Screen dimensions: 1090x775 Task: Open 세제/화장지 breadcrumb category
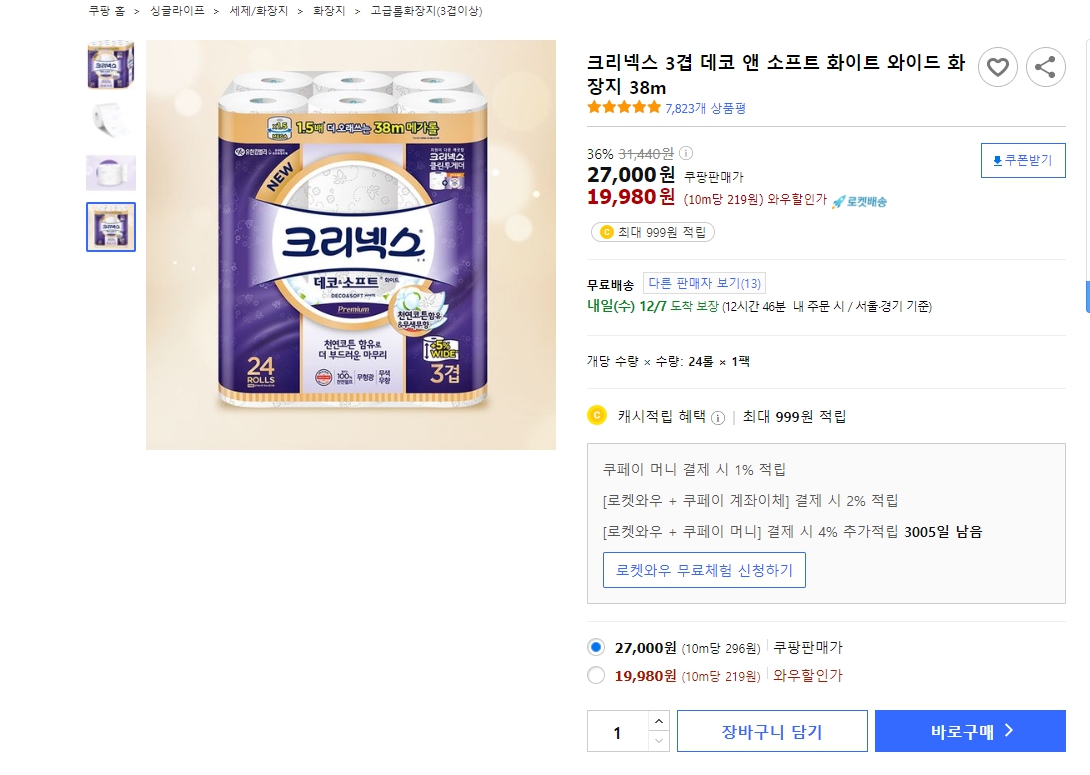click(x=259, y=11)
